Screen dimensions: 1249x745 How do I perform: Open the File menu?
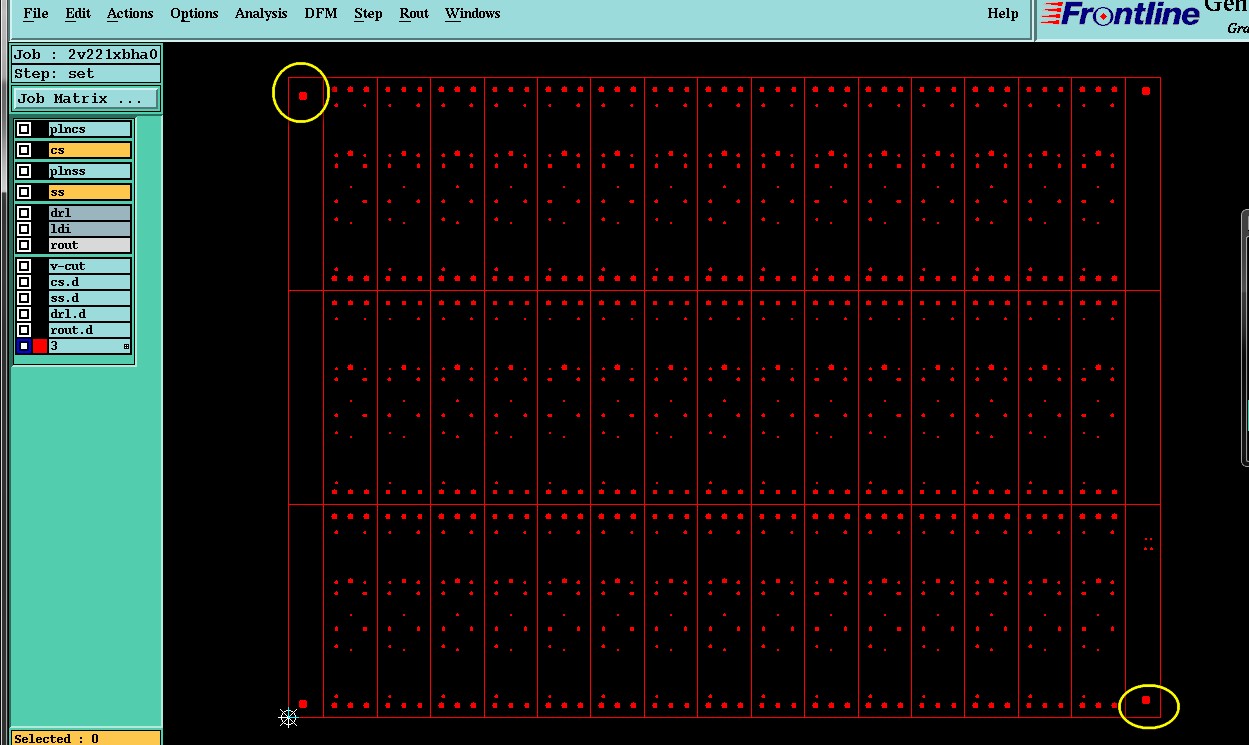pyautogui.click(x=35, y=13)
